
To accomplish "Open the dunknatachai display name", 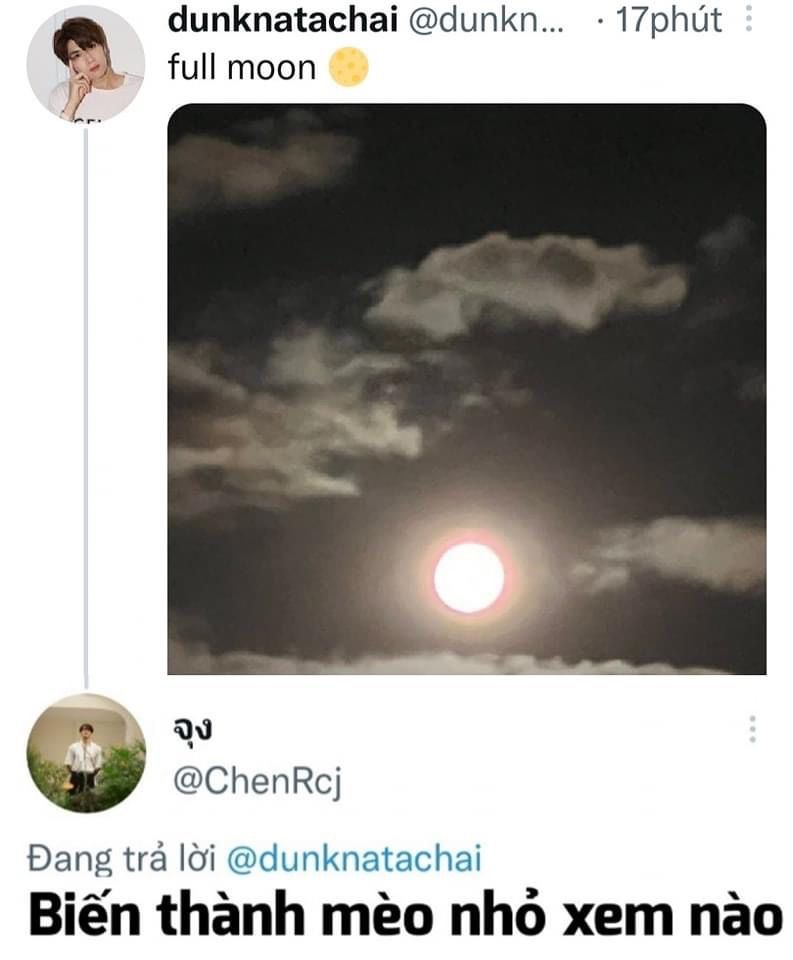I will (283, 20).
